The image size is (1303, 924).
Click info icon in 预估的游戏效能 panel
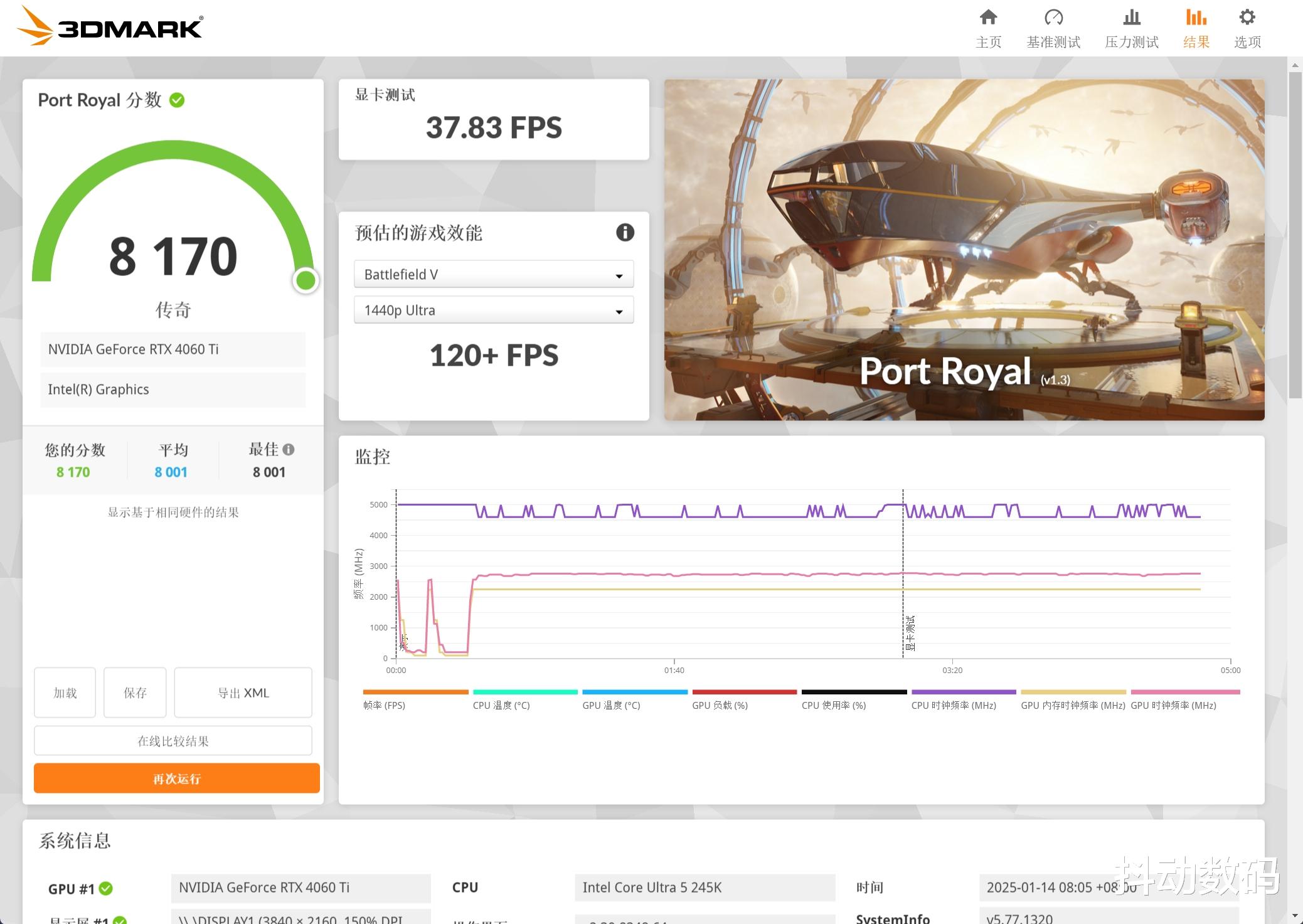[x=625, y=233]
